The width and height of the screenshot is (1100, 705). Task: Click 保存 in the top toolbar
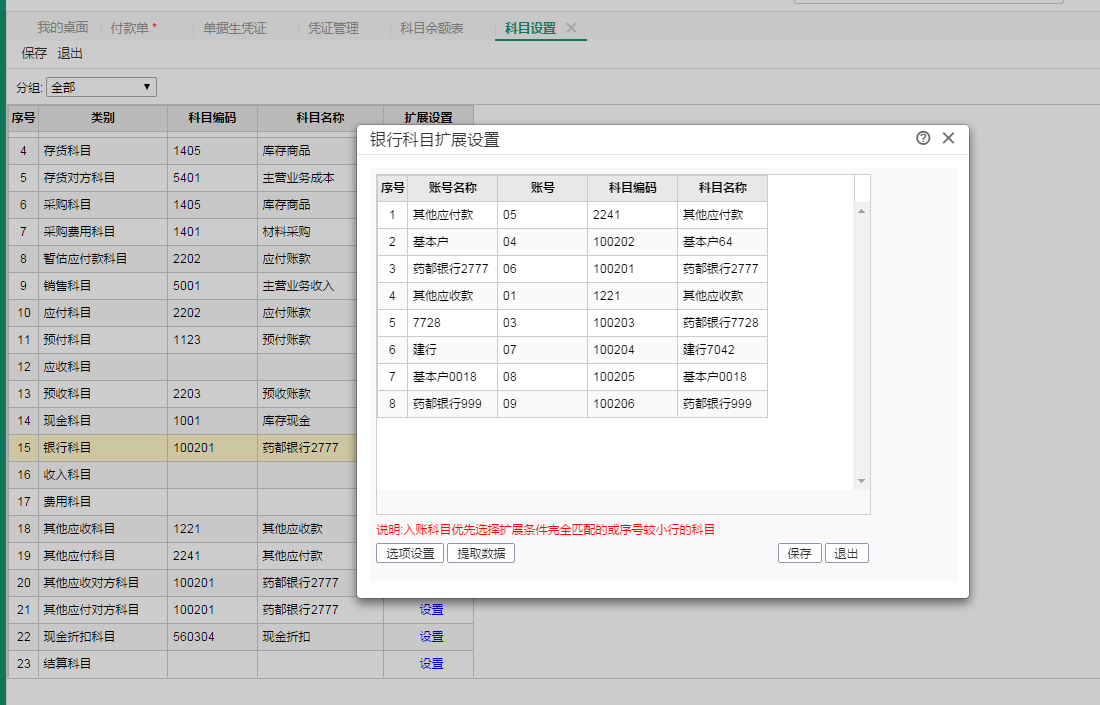(34, 53)
